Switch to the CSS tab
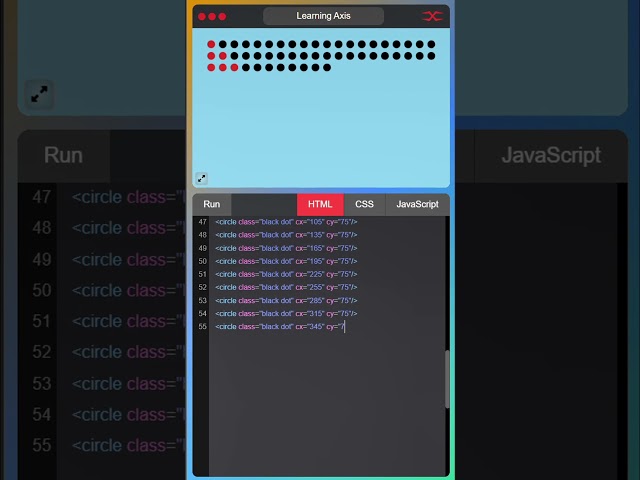This screenshot has width=640, height=480. [364, 204]
